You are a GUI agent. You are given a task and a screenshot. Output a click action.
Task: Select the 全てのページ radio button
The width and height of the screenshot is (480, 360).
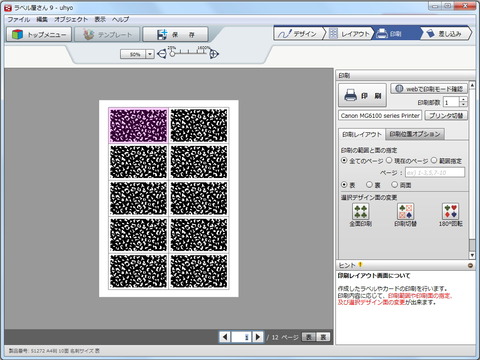point(344,161)
